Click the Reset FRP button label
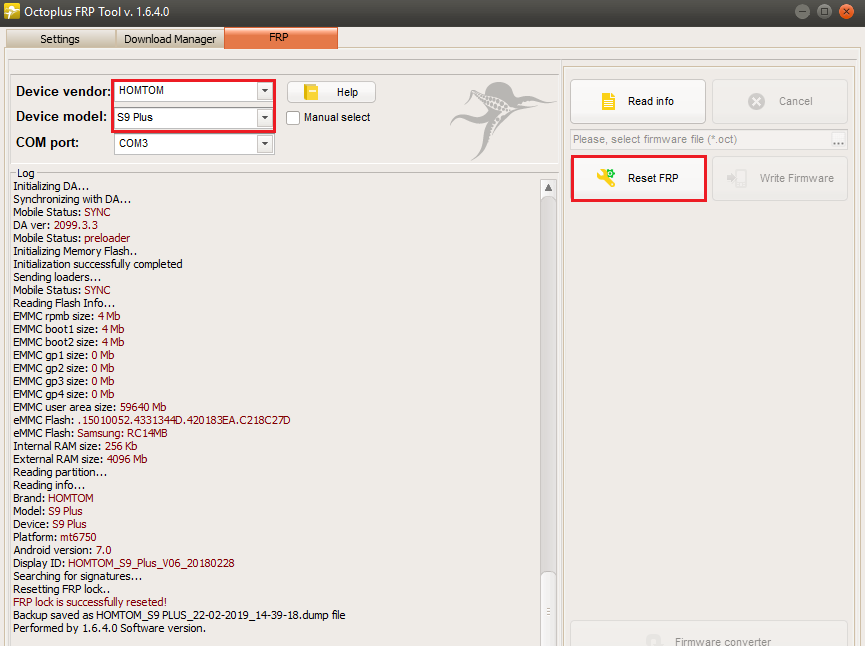Screen dimensions: 865x646 (653, 178)
